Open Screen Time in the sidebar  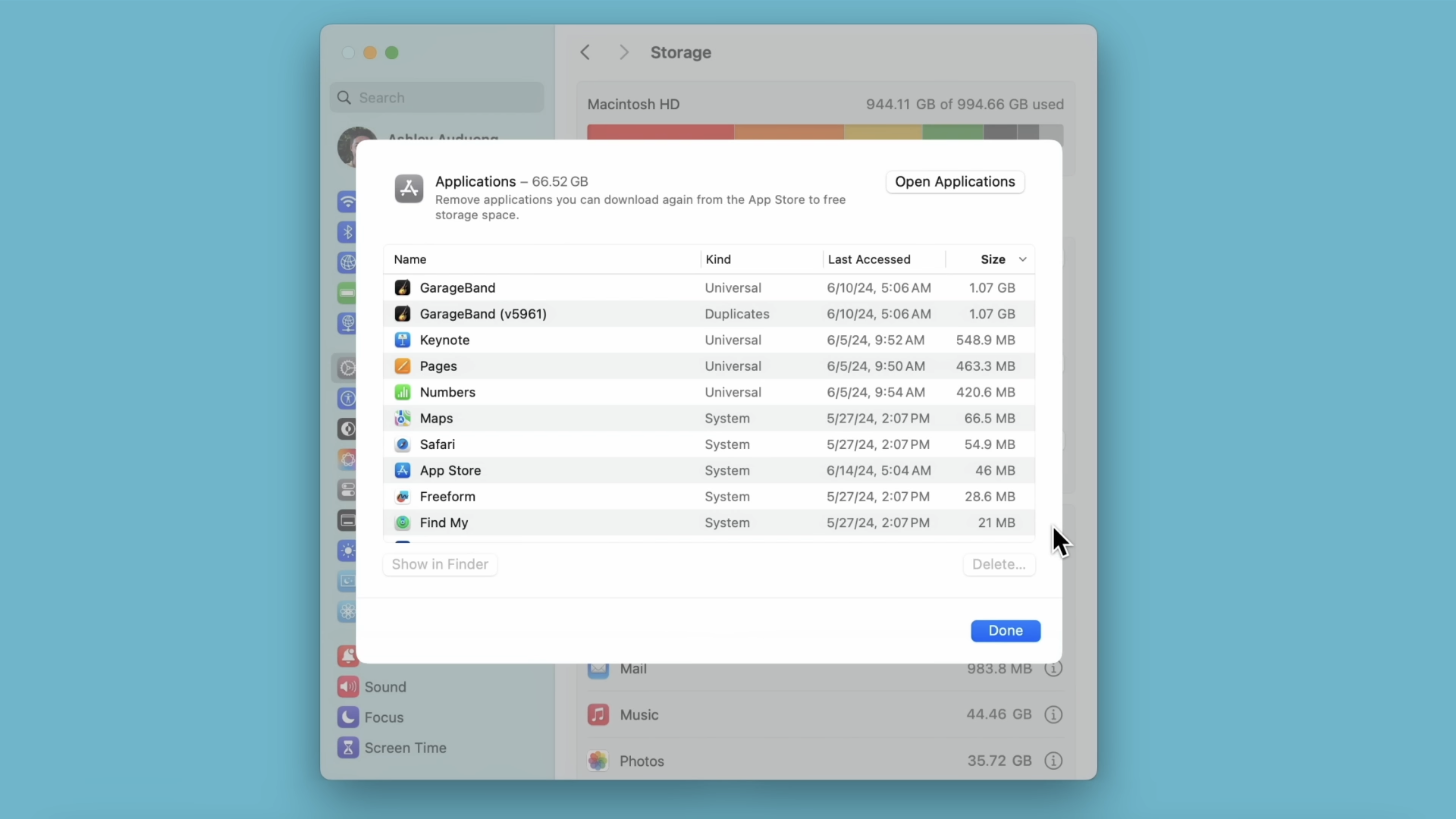(405, 748)
